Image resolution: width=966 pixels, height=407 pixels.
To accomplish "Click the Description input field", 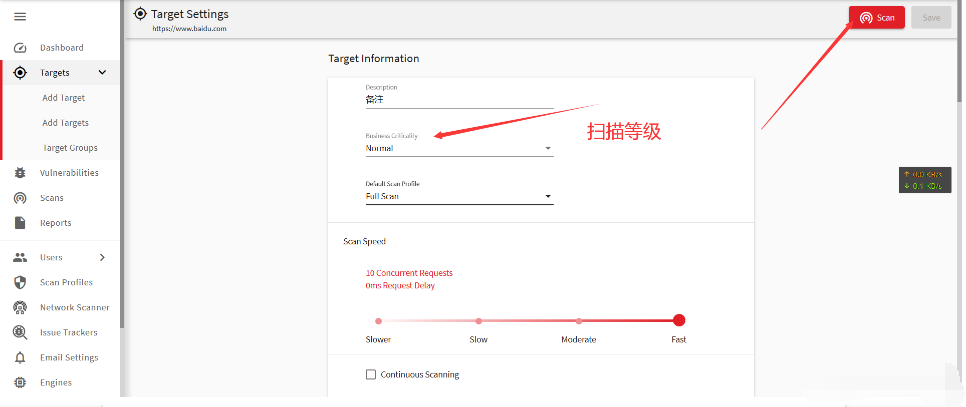I will point(460,99).
